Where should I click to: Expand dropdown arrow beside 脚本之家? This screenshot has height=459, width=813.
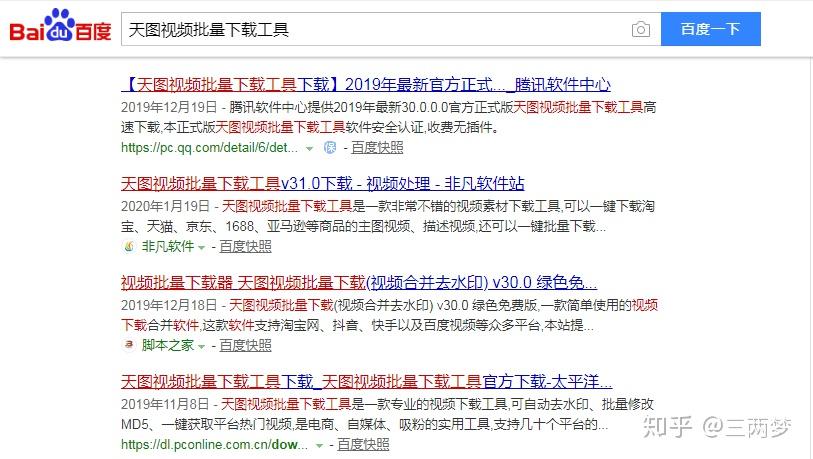pyautogui.click(x=202, y=346)
